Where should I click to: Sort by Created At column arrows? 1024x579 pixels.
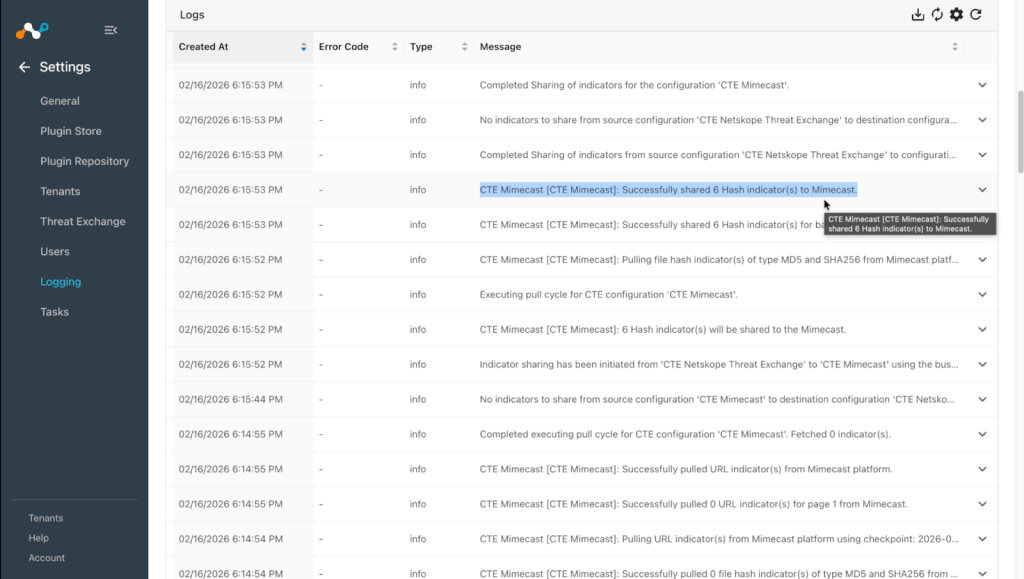click(304, 47)
